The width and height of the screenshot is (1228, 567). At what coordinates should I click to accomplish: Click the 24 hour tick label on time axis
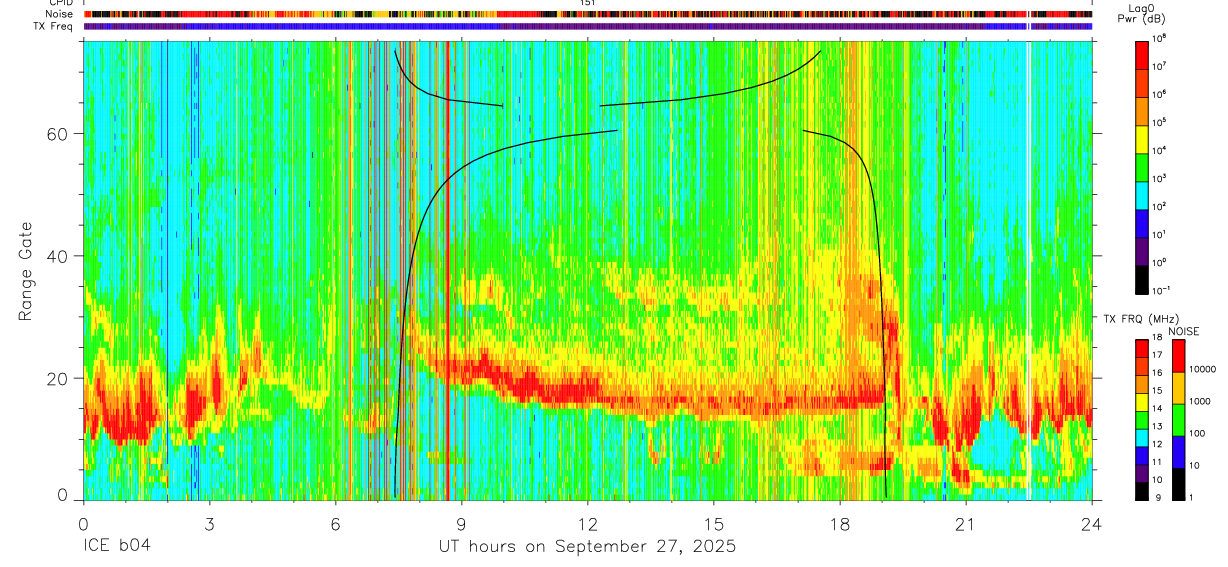[1092, 523]
